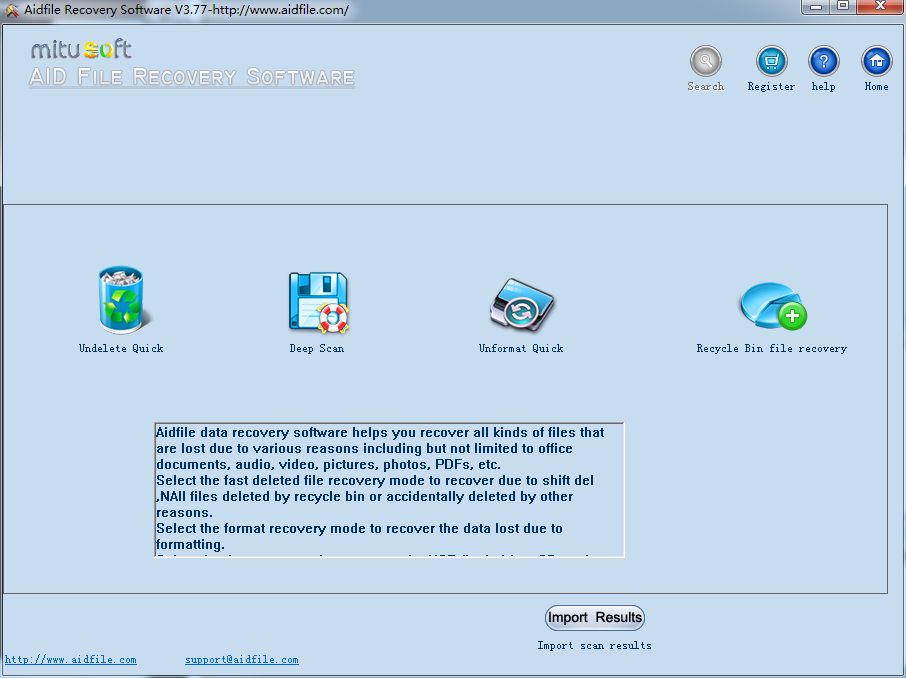This screenshot has width=906, height=678.
Task: Click the Recycle Bin file recovery label
Action: pyautogui.click(x=771, y=348)
